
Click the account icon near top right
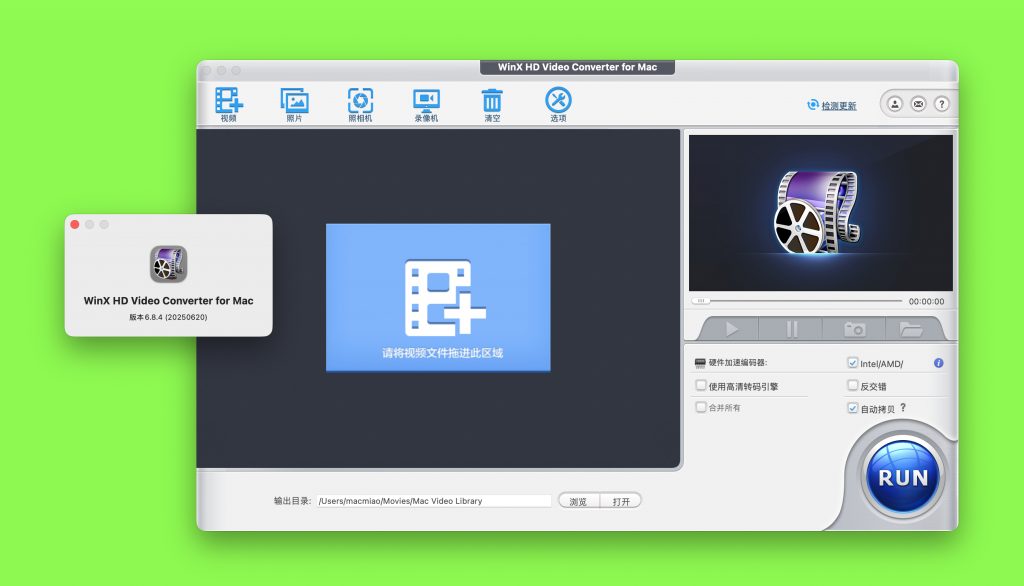(x=895, y=103)
